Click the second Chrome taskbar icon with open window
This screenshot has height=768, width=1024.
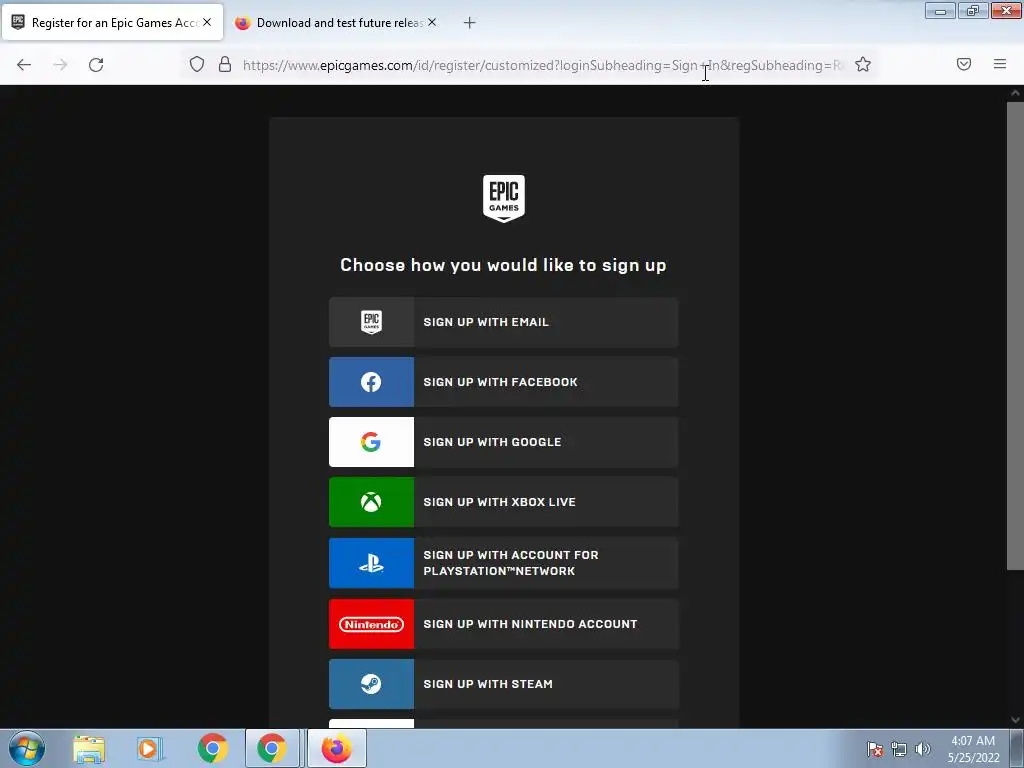[x=272, y=748]
